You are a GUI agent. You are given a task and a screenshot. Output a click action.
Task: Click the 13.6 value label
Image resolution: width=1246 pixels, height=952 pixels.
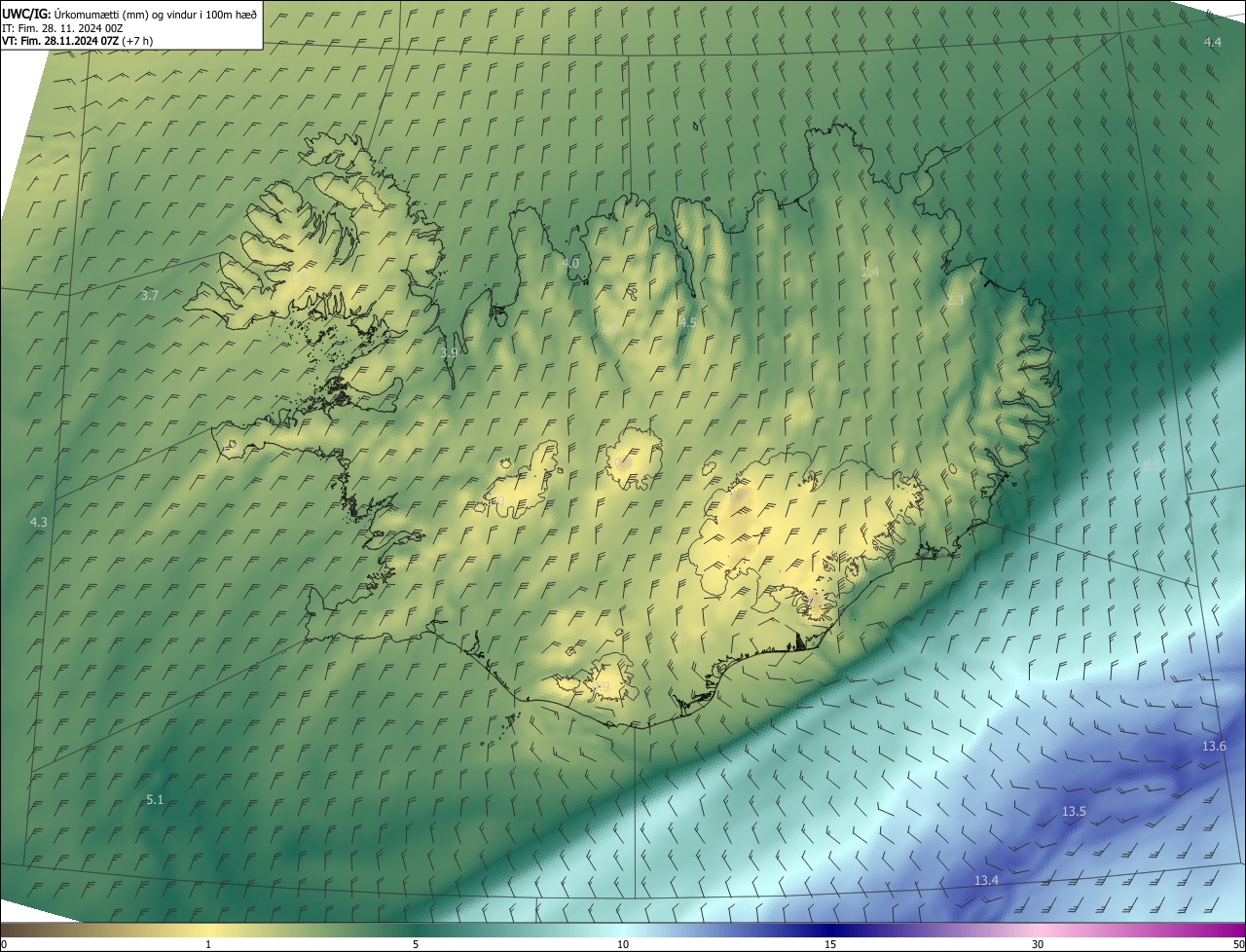click(x=1214, y=747)
